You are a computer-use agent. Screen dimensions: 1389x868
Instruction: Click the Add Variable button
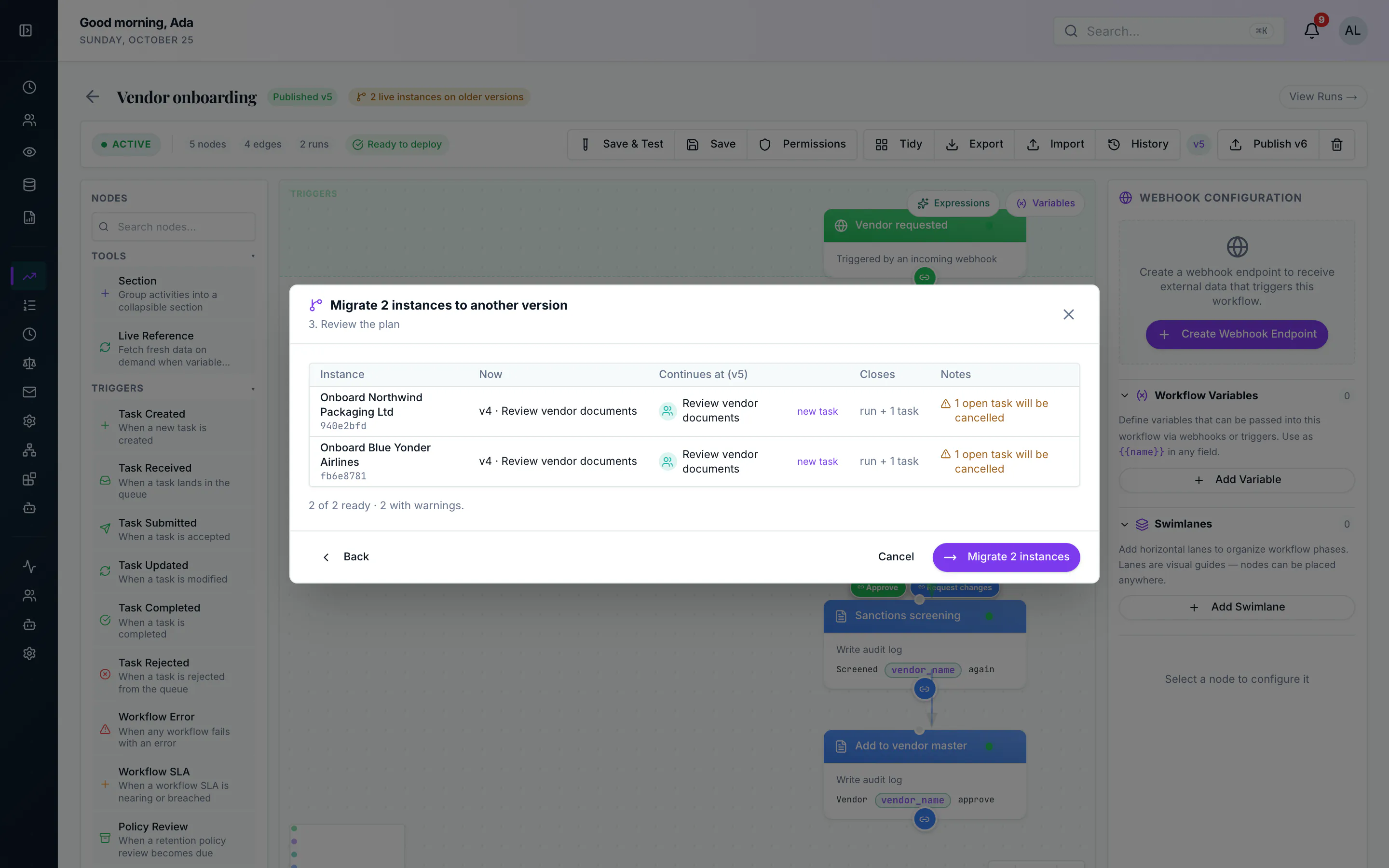(1236, 480)
